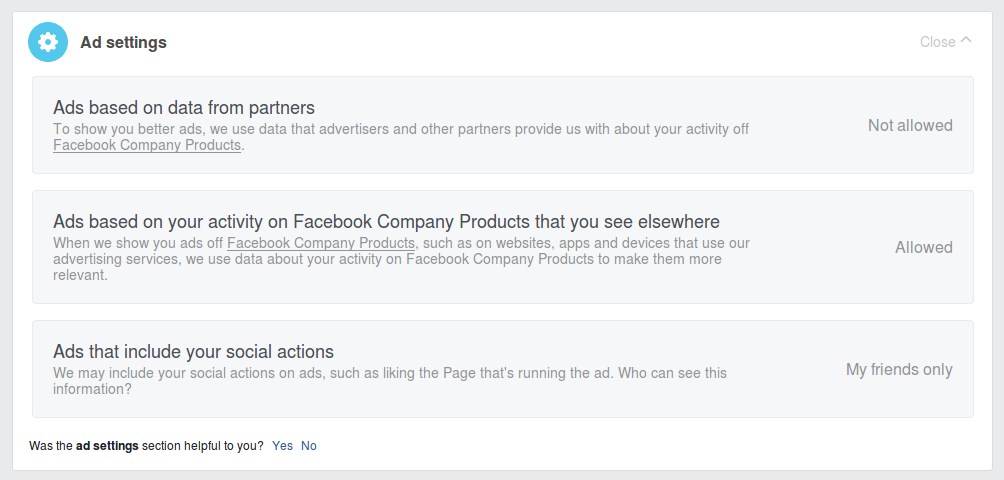
Task: Open the Allowed setting value
Action: click(x=923, y=247)
